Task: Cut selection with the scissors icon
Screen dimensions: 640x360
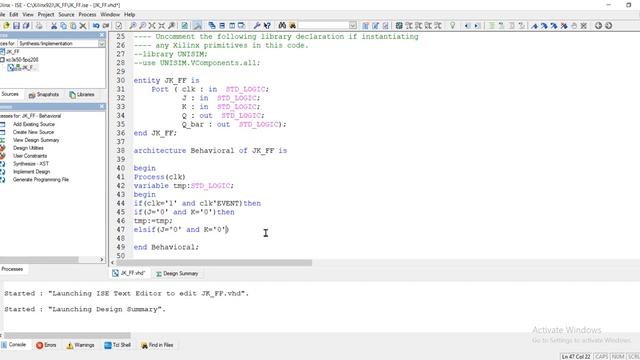Action: click(x=54, y=26)
